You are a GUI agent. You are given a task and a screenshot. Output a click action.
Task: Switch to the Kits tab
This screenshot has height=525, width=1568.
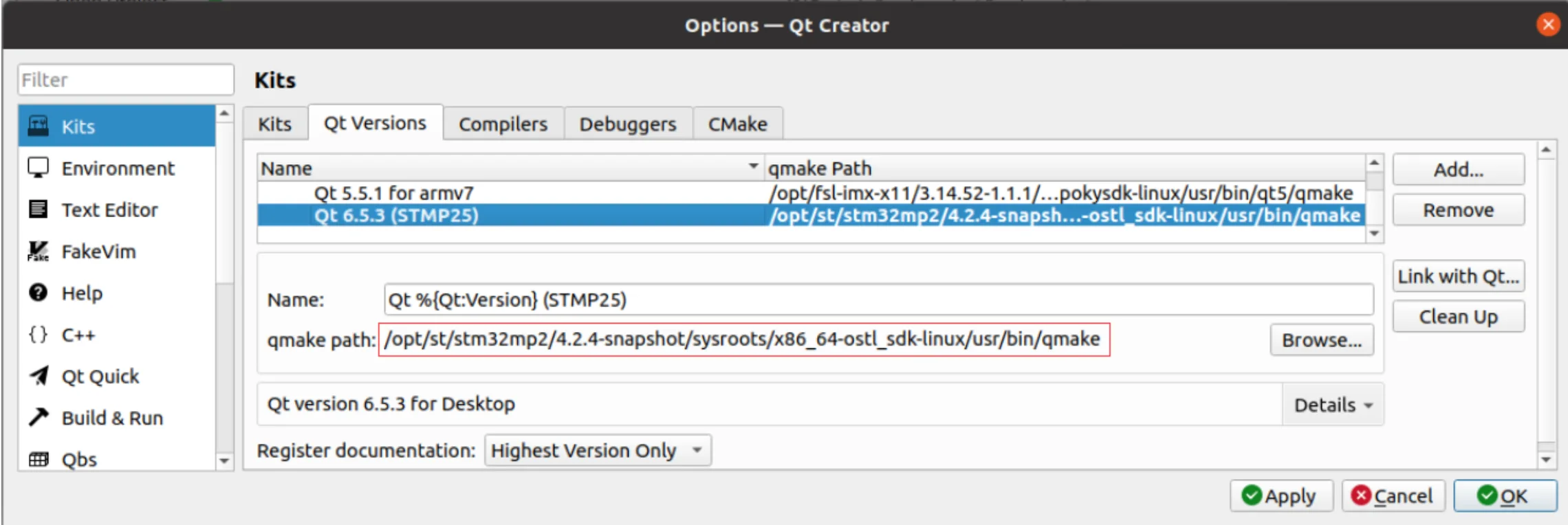(274, 124)
